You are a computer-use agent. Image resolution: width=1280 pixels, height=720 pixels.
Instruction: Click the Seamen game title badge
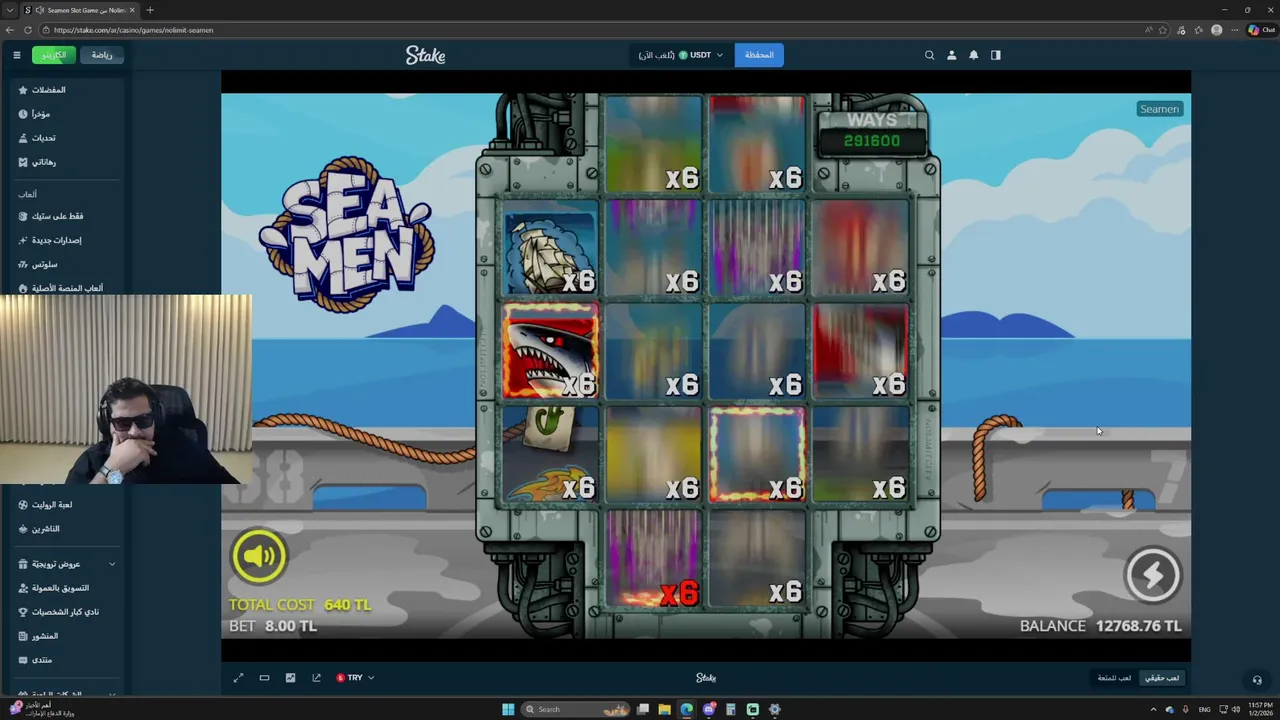click(x=1160, y=109)
